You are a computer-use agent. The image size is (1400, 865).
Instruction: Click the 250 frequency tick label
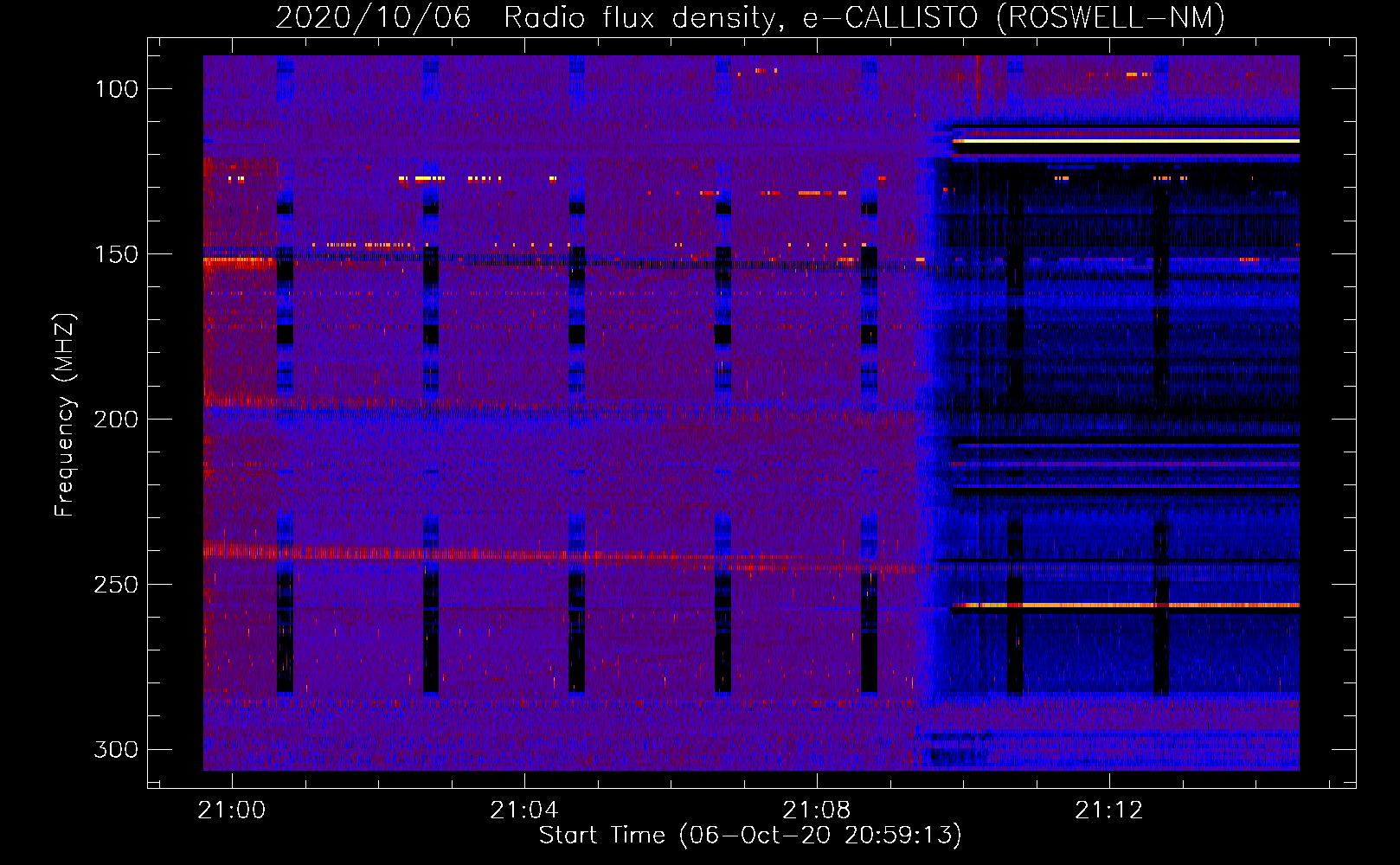[116, 585]
